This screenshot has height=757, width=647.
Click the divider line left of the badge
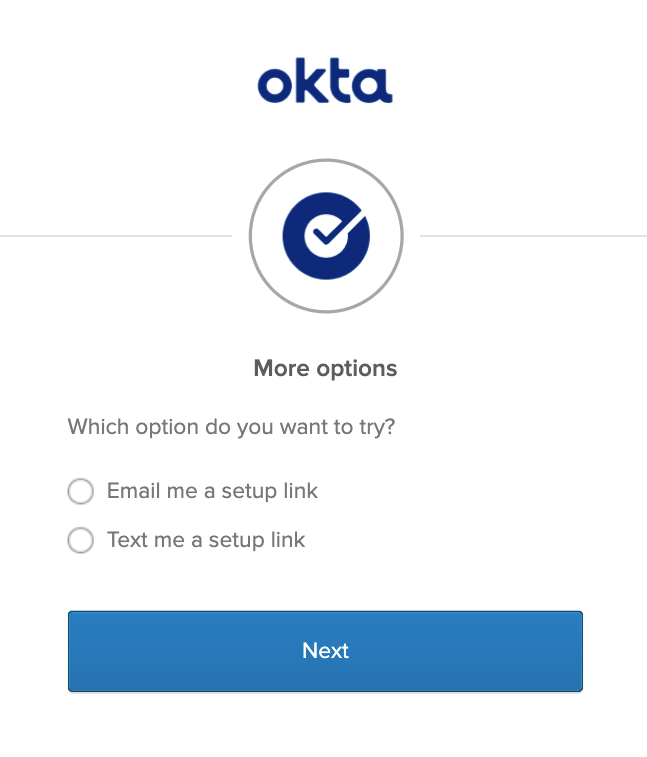click(x=115, y=236)
